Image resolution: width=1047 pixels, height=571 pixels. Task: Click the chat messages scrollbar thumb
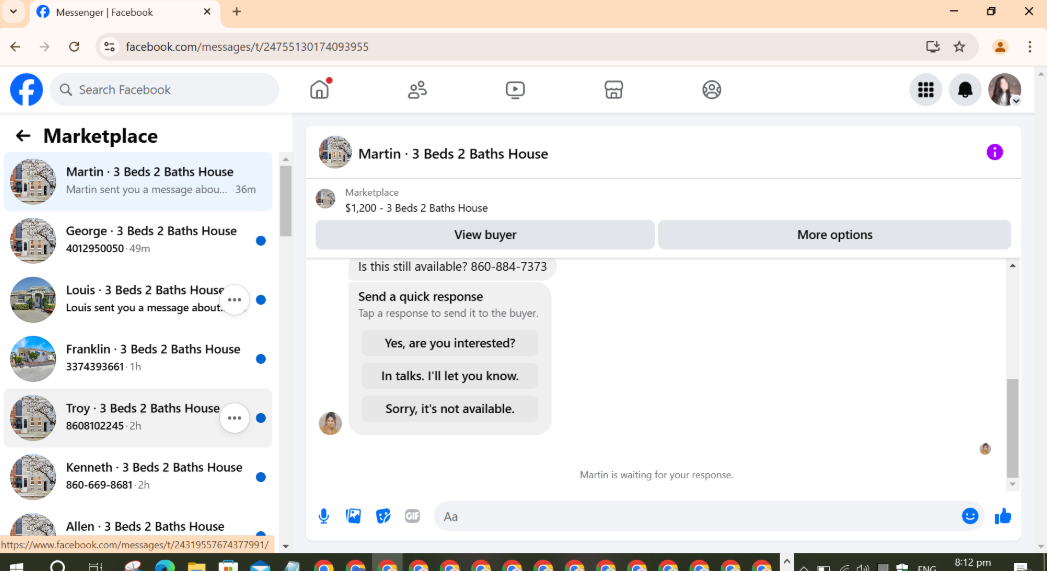point(1012,427)
